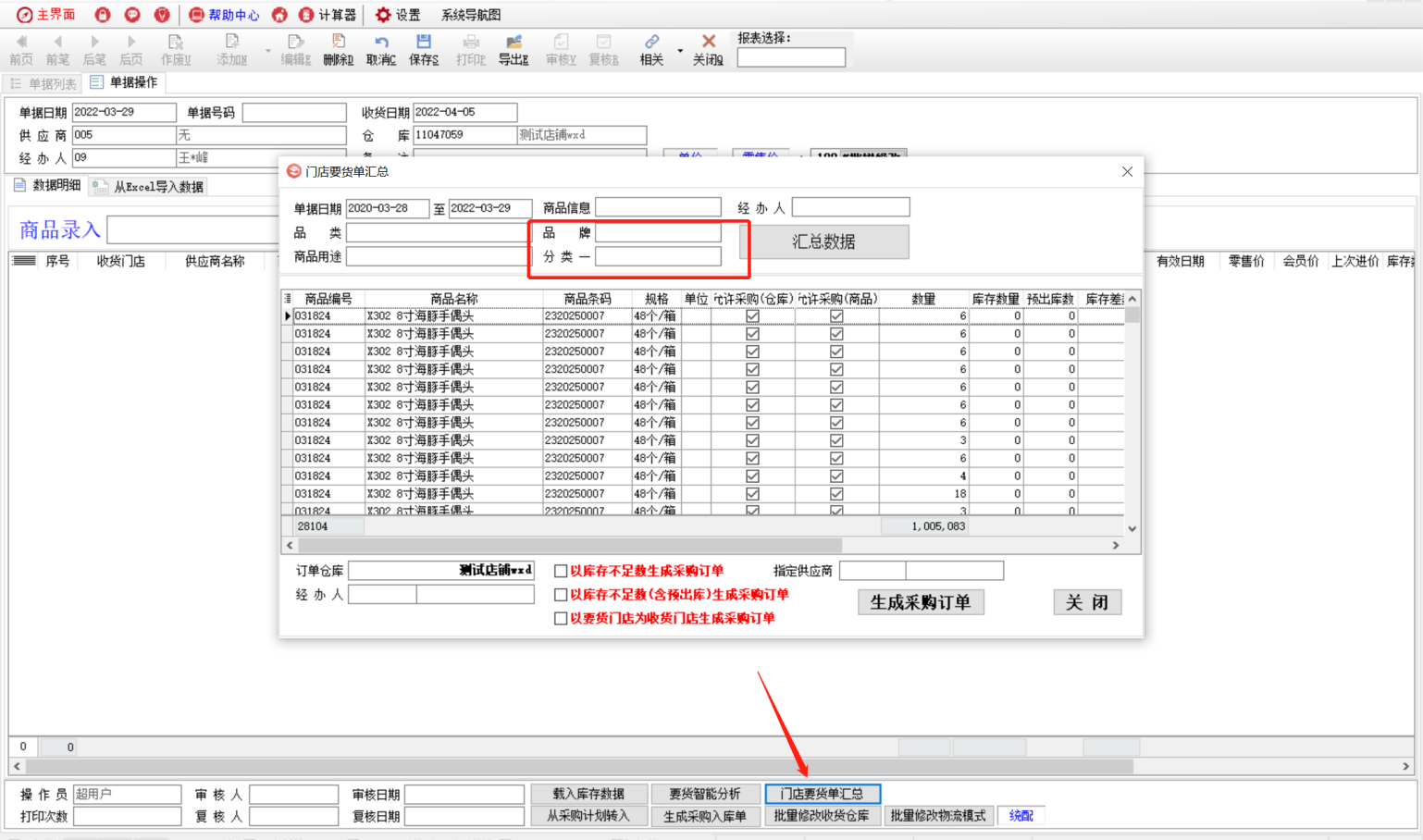This screenshot has height=840, width=1423.
Task: Enable 以库存不足数生成采购订单 checkbox
Action: coord(561,571)
